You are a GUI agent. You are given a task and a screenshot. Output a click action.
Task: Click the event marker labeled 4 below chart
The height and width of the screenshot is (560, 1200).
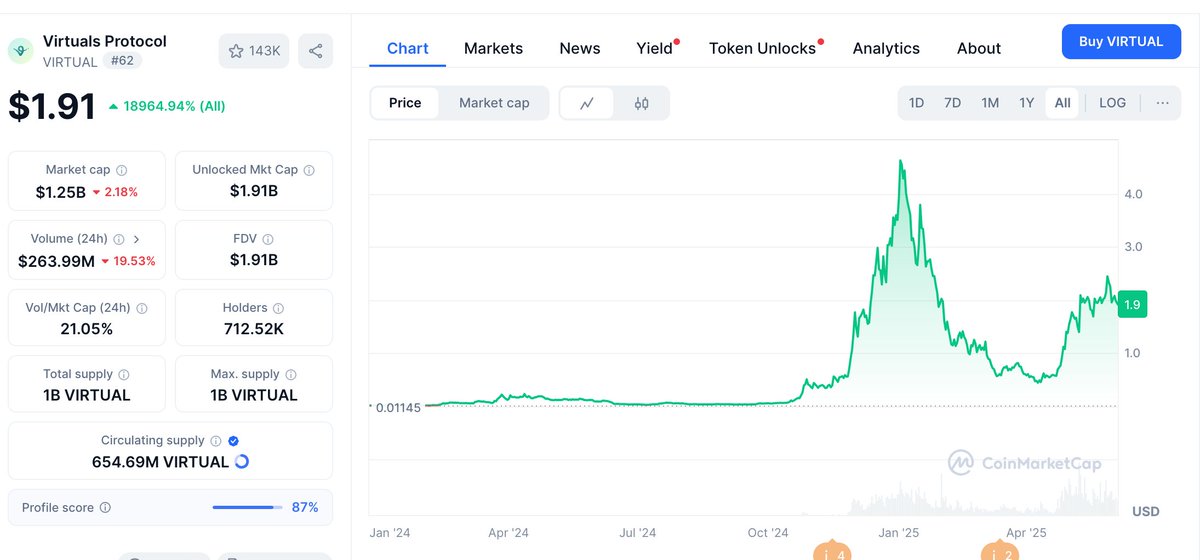tap(832, 552)
